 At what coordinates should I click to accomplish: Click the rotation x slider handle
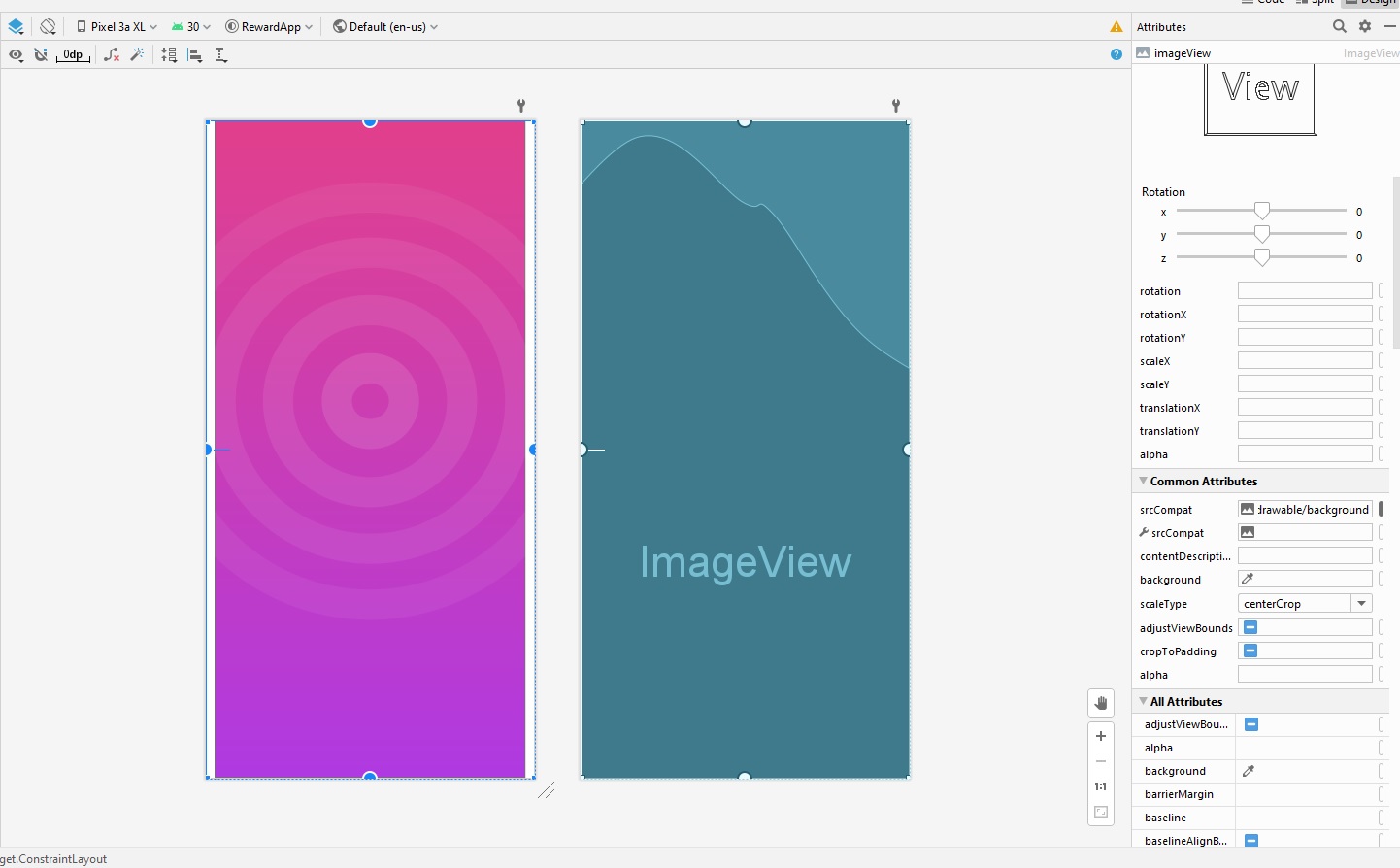[x=1262, y=211]
